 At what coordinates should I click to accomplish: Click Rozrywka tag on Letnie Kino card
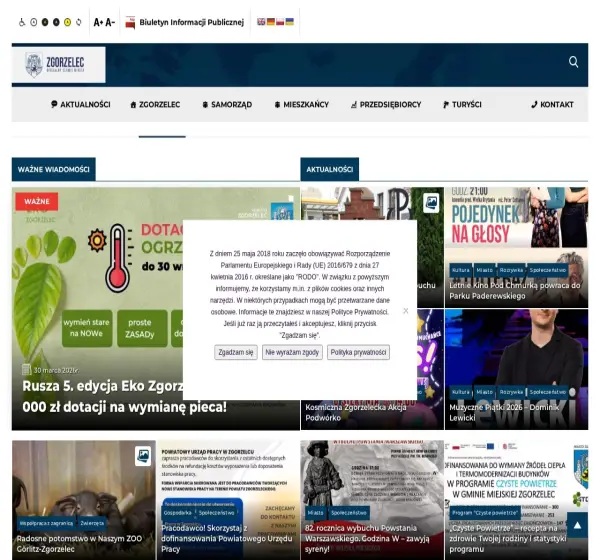511,270
